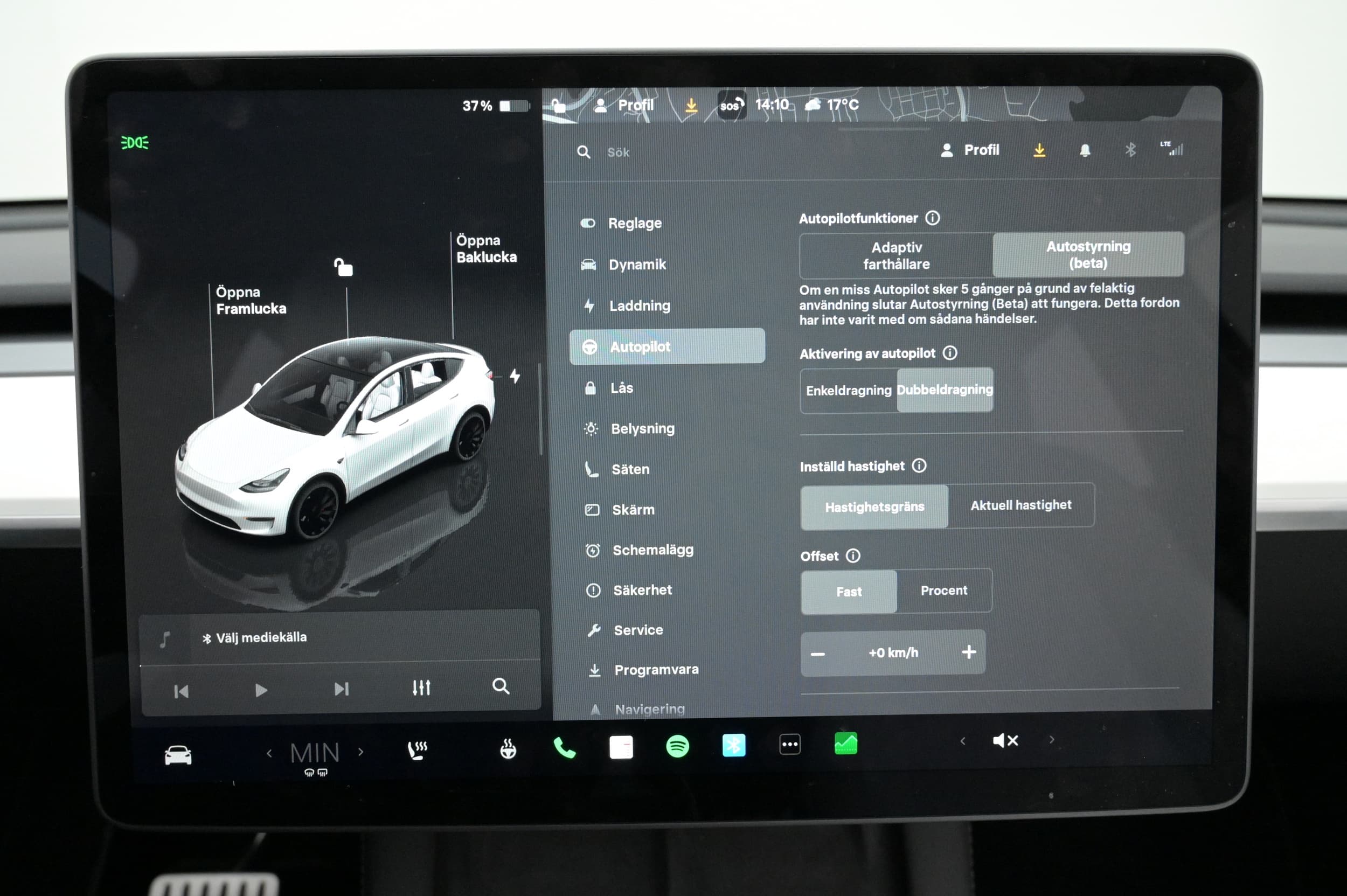Tap the info icon beside Autopilotfunktioner
This screenshot has width=1347, height=896.
pos(932,218)
